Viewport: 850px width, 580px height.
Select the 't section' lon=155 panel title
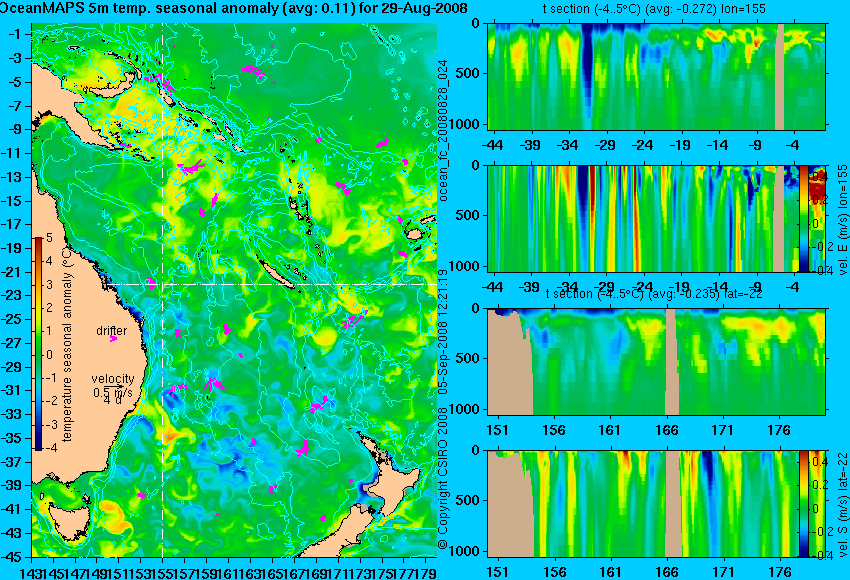[654, 9]
